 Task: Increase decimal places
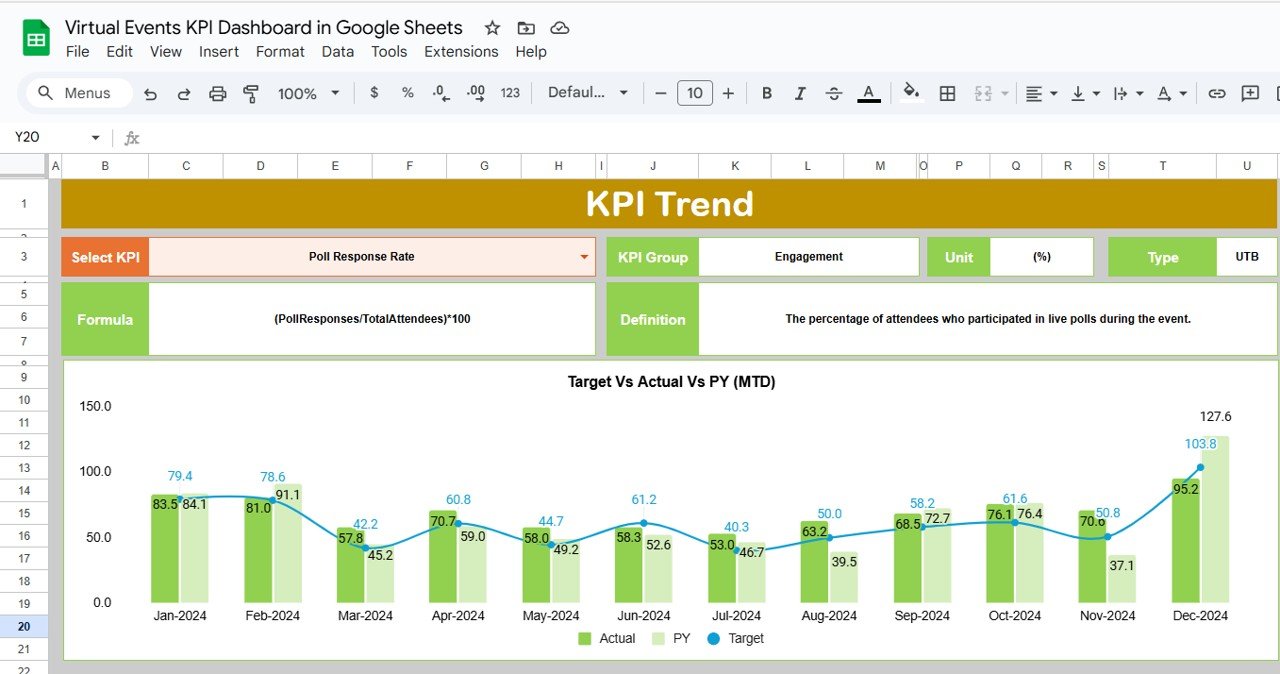pos(476,92)
